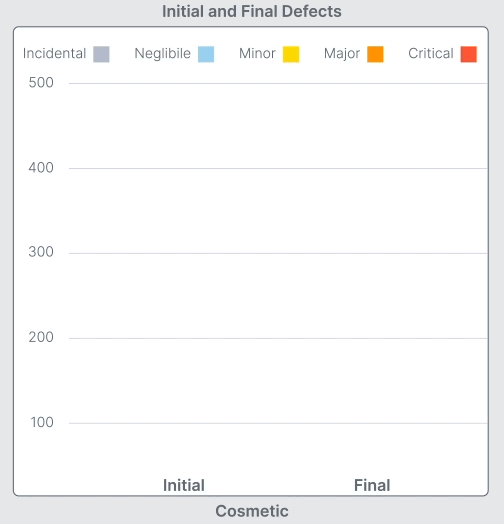Click the Neglibile light blue swatch
This screenshot has width=504, height=524.
[206, 54]
